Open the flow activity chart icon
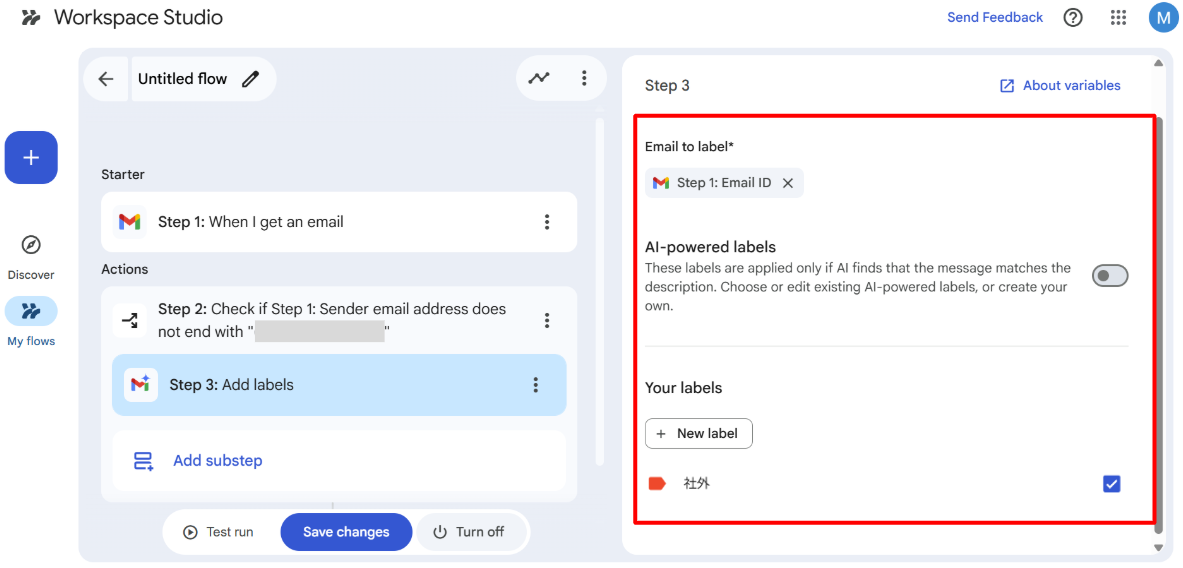 (x=539, y=78)
